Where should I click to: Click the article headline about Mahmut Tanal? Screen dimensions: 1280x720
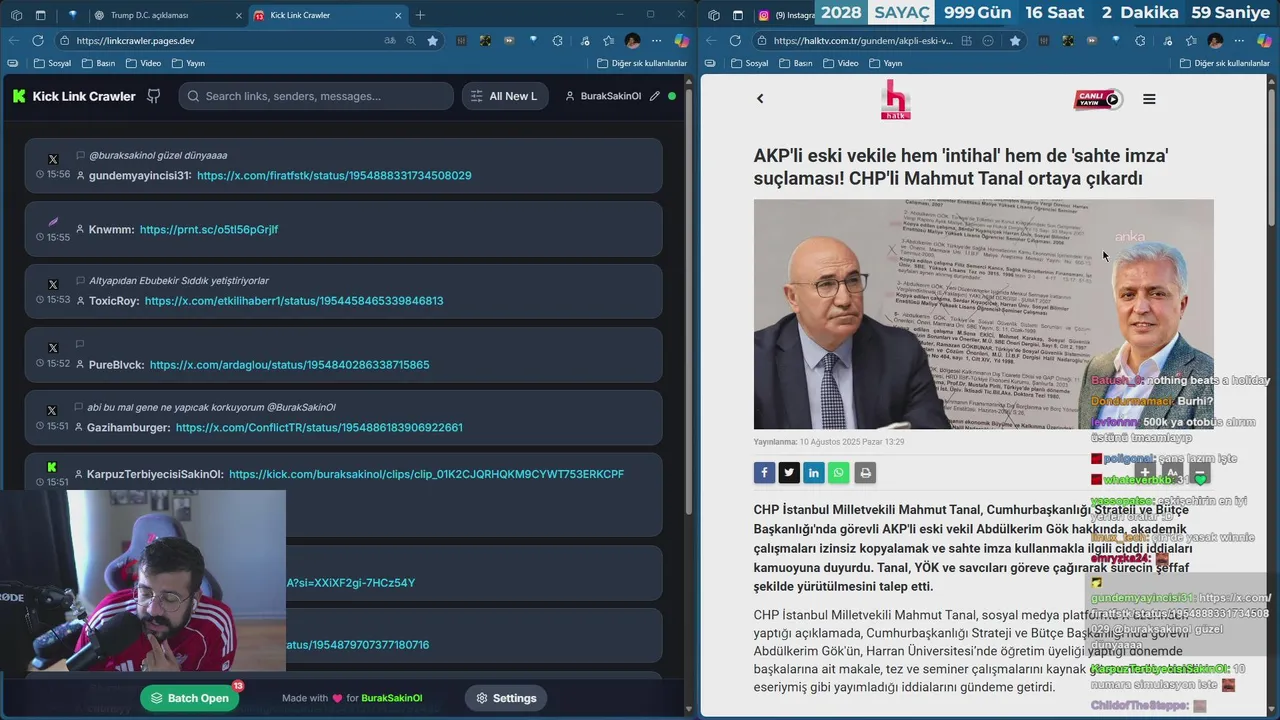[x=961, y=167]
